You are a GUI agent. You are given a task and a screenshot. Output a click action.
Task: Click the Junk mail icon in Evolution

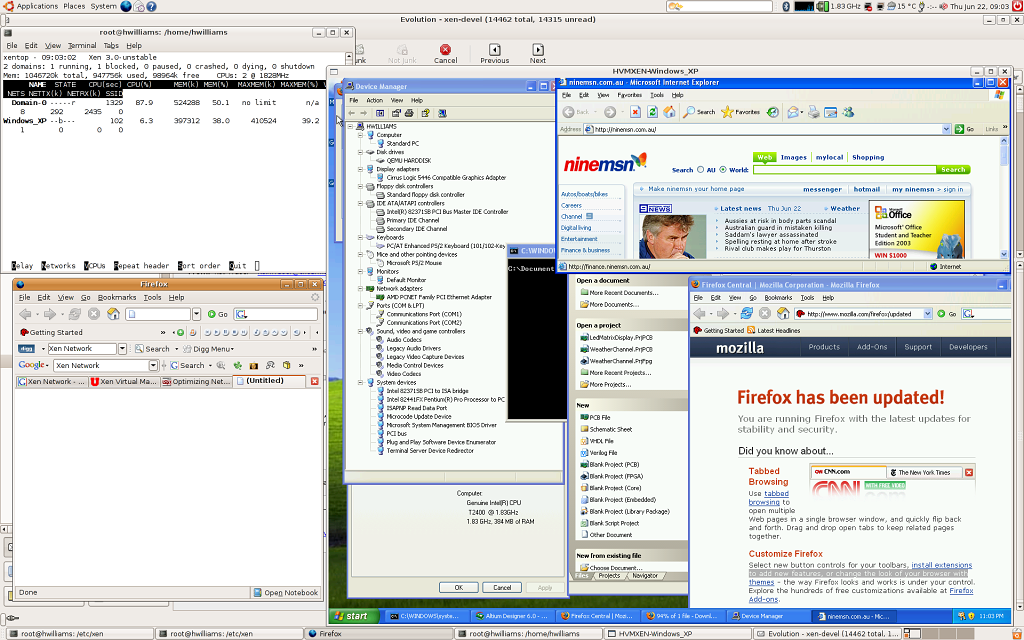pos(362,50)
